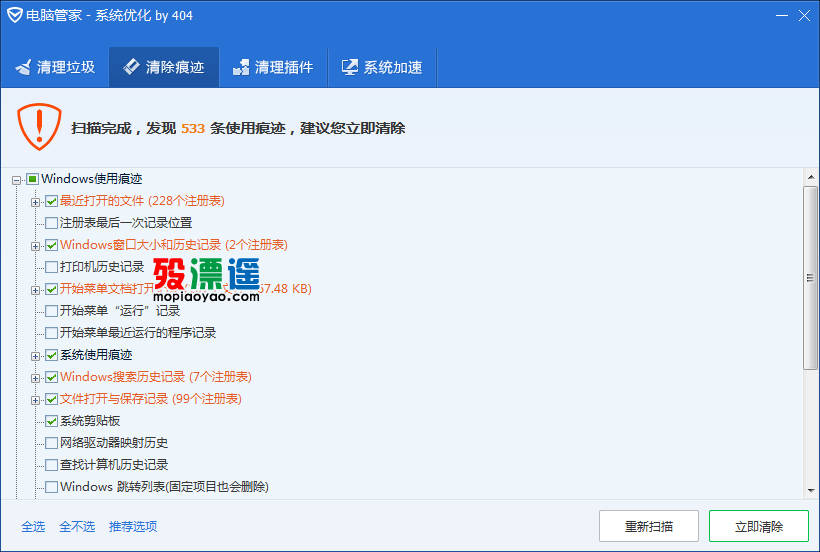This screenshot has height=552, width=820.
Task: Uncheck 系统剪贴板 checkbox
Action: click(x=51, y=421)
